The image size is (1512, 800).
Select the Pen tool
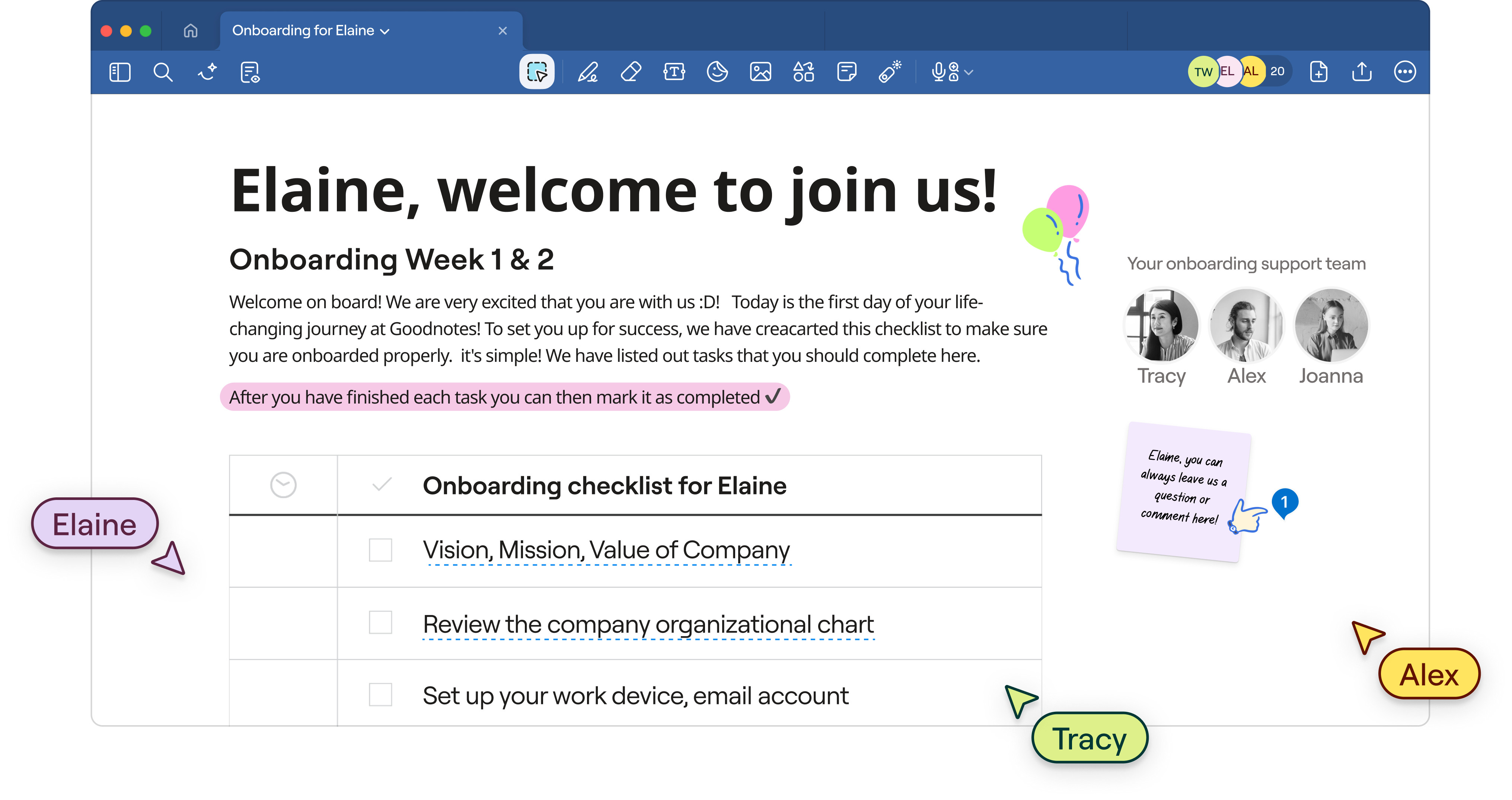[x=587, y=72]
